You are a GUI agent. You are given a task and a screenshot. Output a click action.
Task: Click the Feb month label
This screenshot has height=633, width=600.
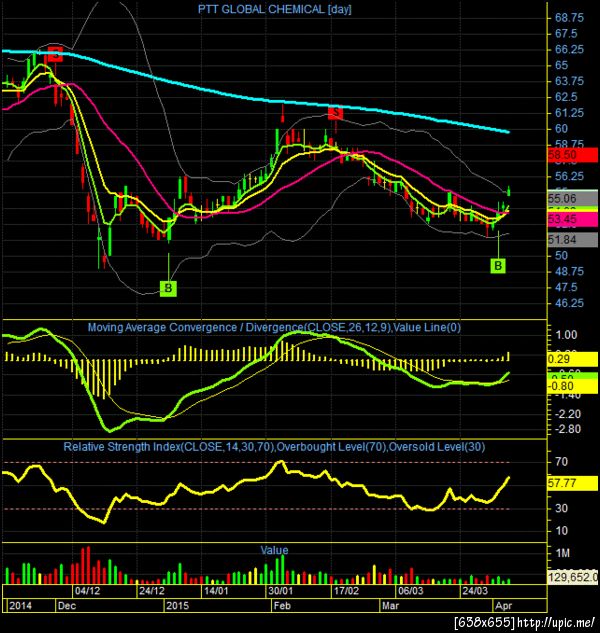point(282,606)
